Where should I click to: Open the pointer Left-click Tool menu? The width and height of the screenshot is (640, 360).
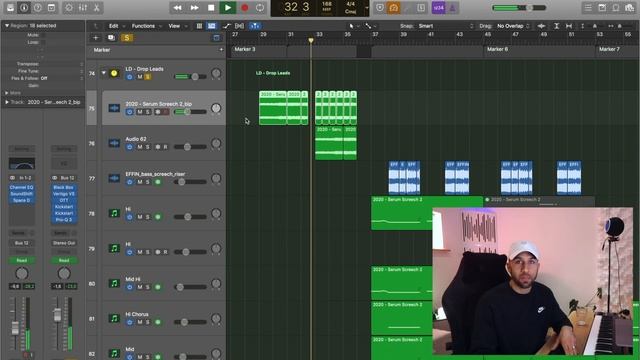tap(353, 26)
